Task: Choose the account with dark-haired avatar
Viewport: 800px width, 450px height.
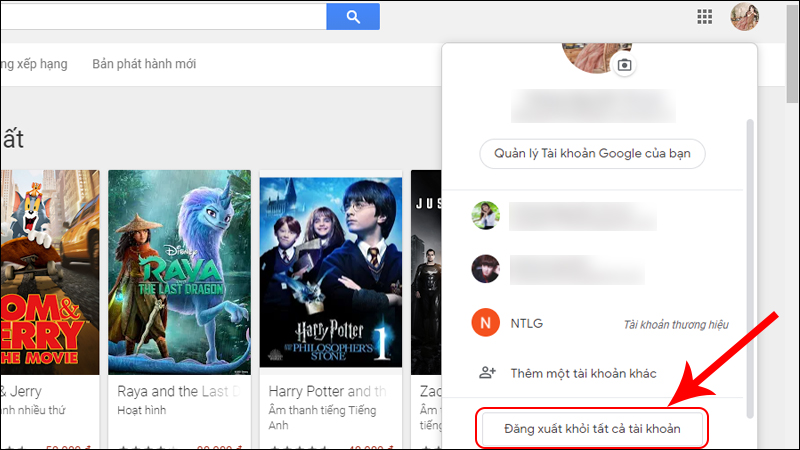Action: (485, 269)
